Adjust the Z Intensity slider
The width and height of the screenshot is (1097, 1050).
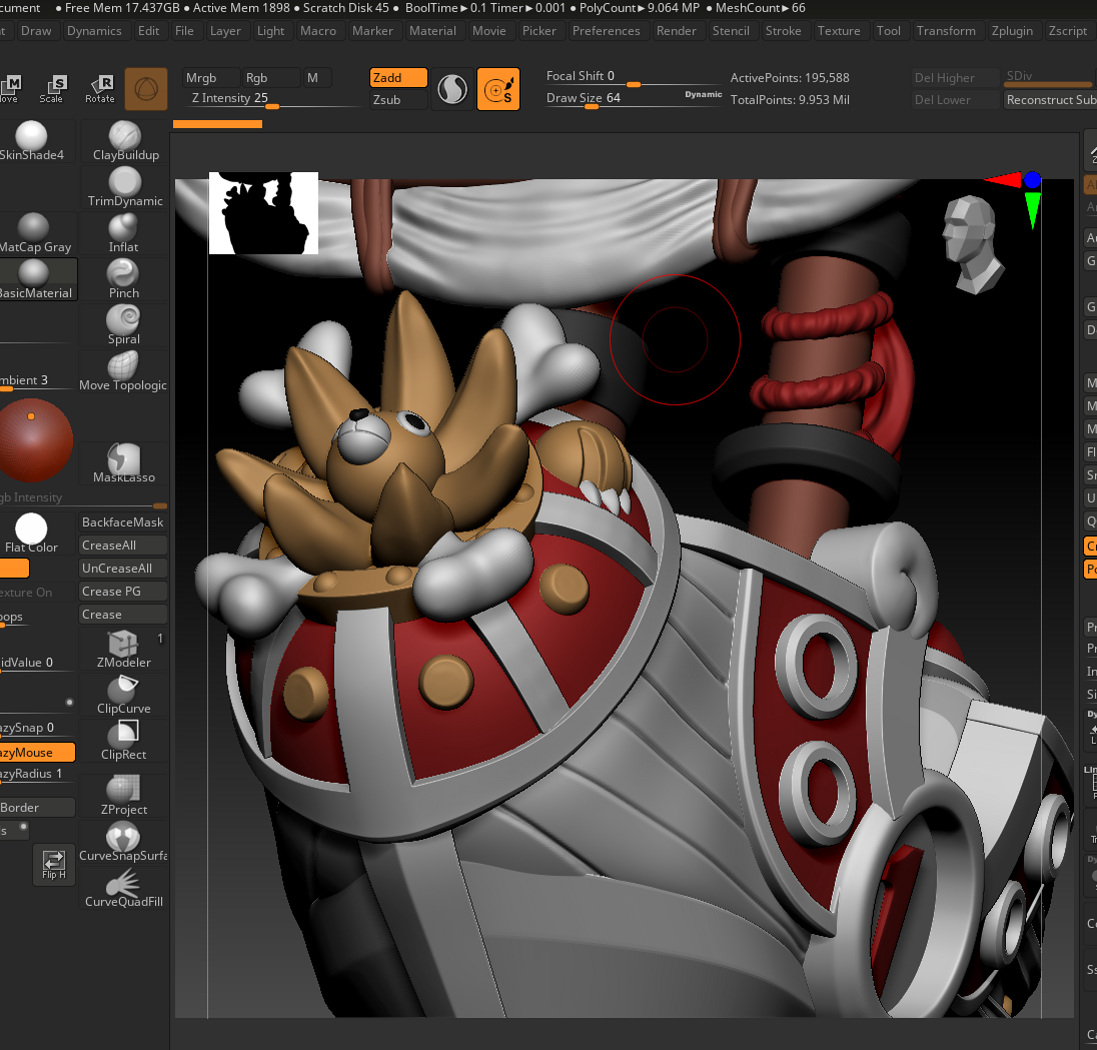[273, 99]
